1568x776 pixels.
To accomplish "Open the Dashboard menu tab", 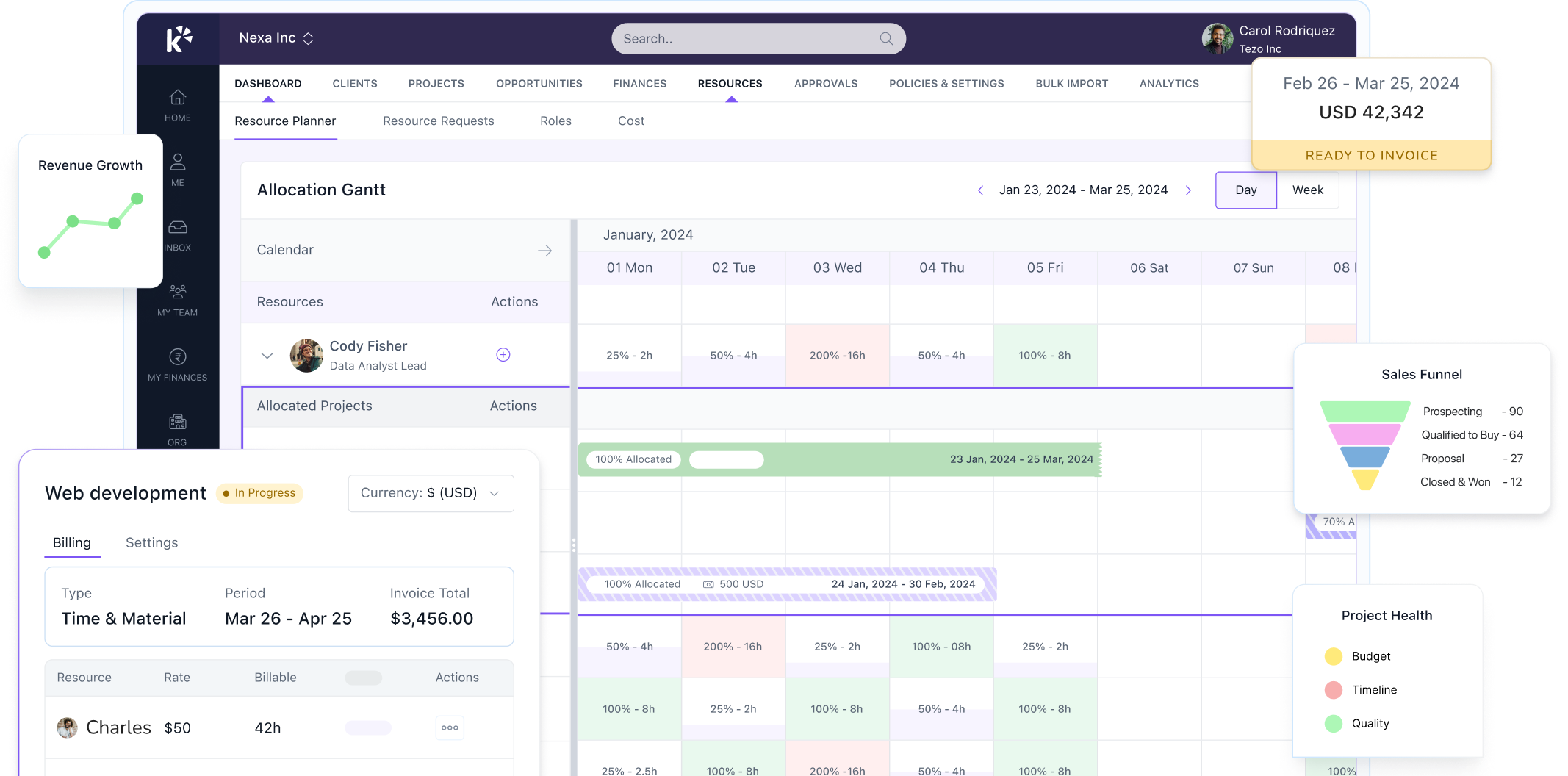I will (x=268, y=84).
